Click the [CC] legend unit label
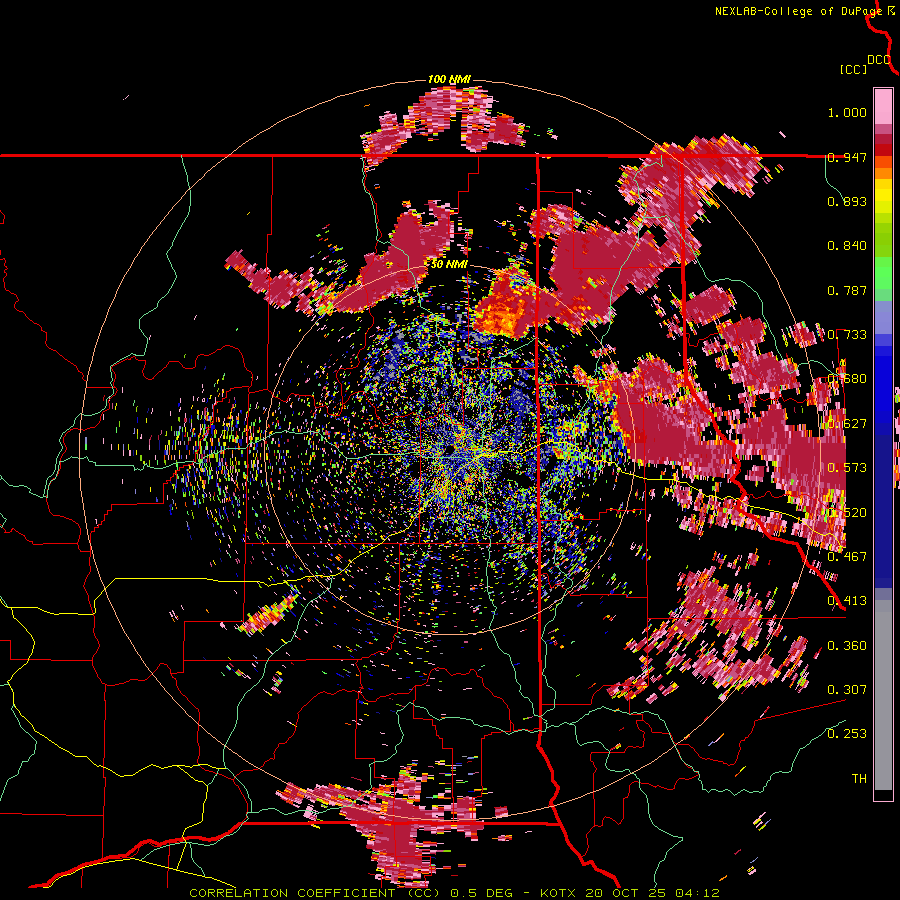The width and height of the screenshot is (900, 900). tap(853, 69)
